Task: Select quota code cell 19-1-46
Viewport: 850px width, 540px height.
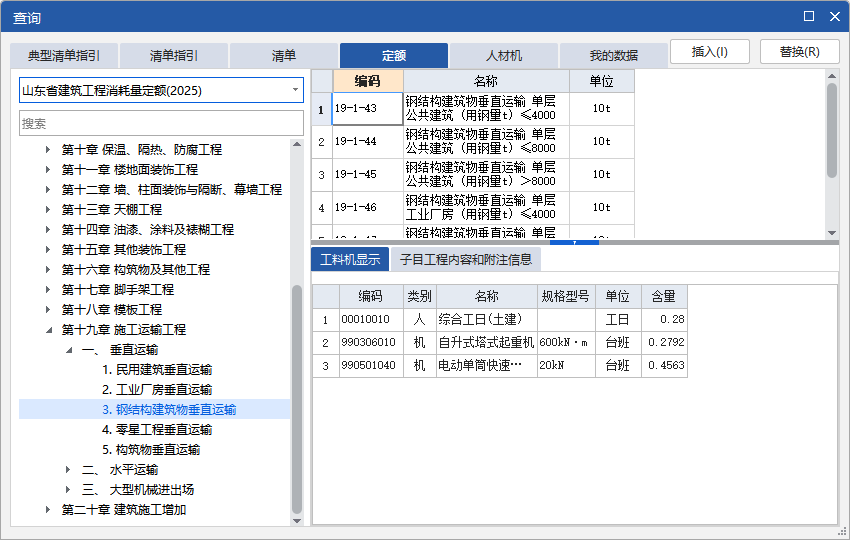Action: tap(368, 208)
